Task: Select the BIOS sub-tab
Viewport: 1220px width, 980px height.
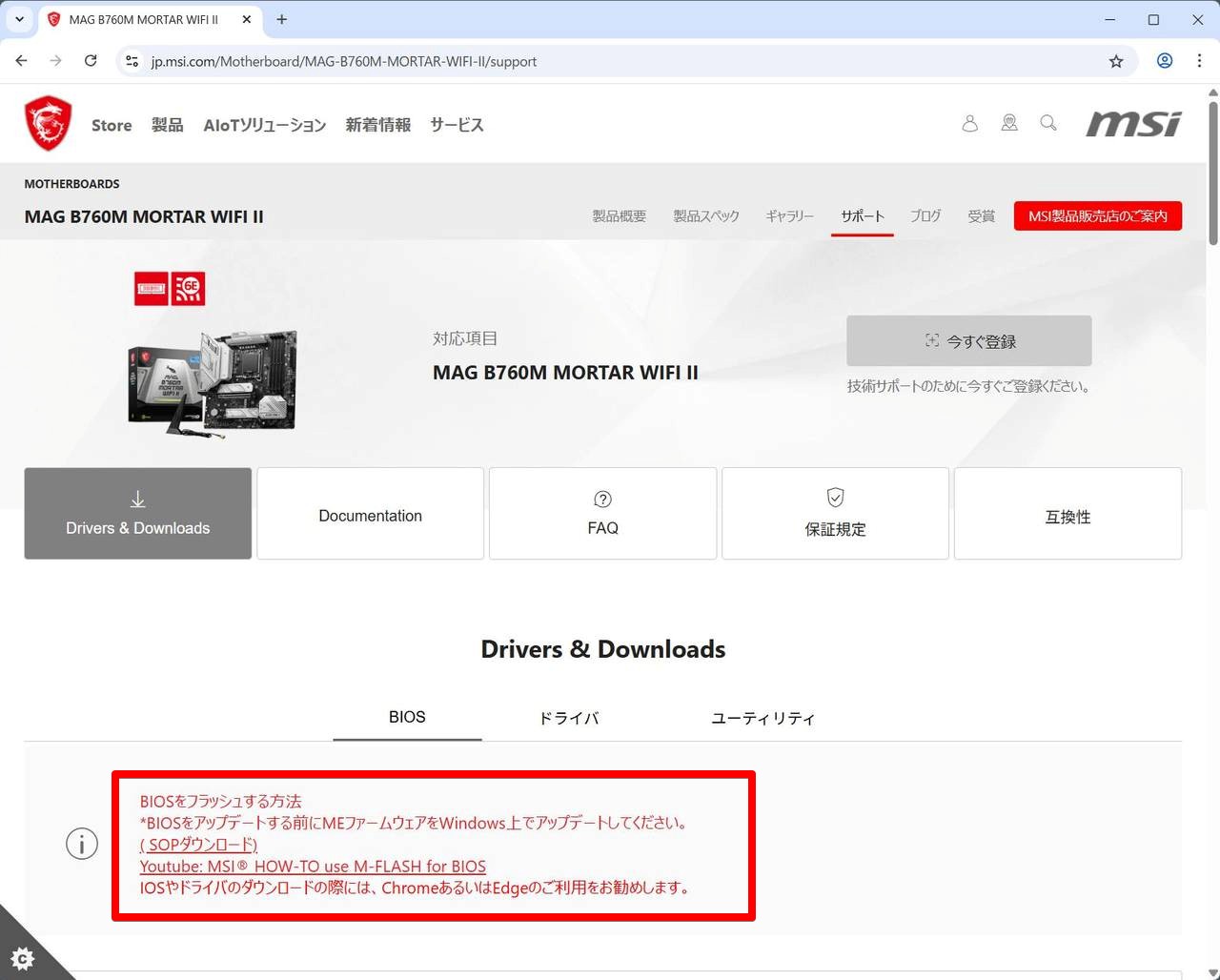Action: pyautogui.click(x=407, y=717)
